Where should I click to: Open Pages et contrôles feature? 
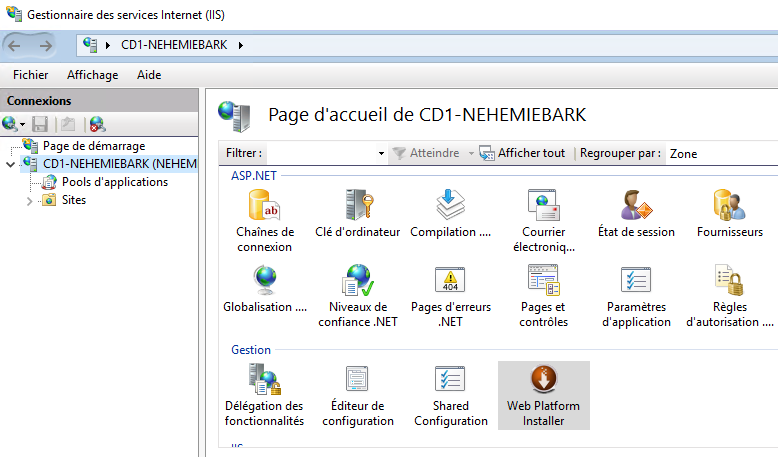point(543,296)
